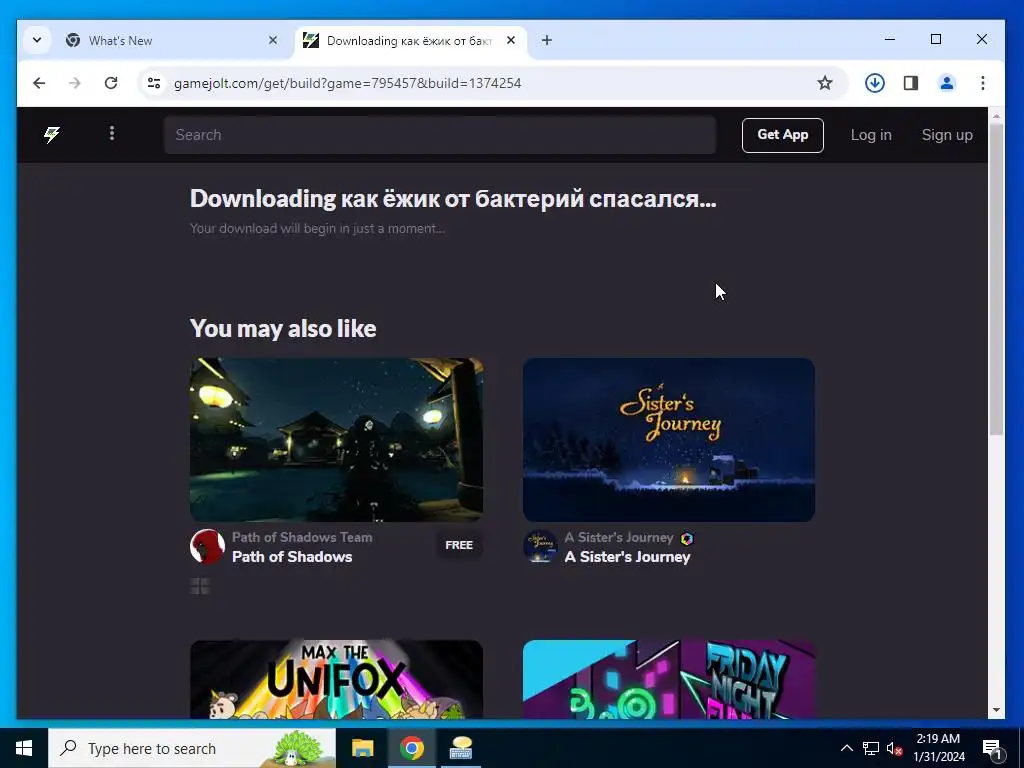Close the What's New tab

pyautogui.click(x=273, y=40)
